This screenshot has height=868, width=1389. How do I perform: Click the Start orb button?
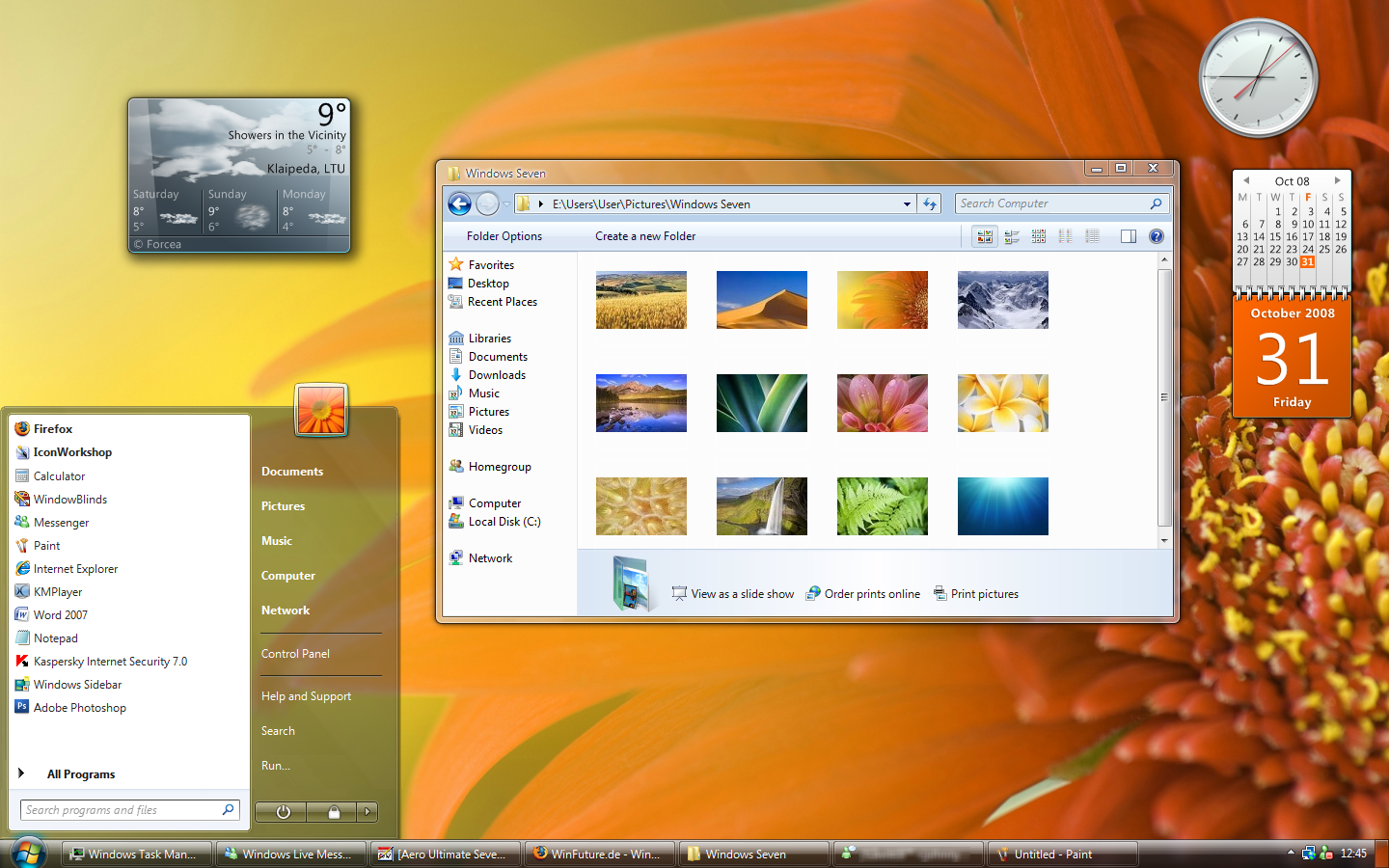pos(28,854)
